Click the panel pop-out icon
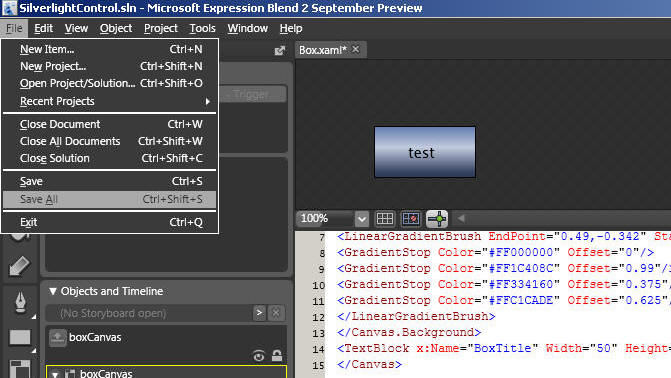Image resolution: width=671 pixels, height=378 pixels. [279, 51]
